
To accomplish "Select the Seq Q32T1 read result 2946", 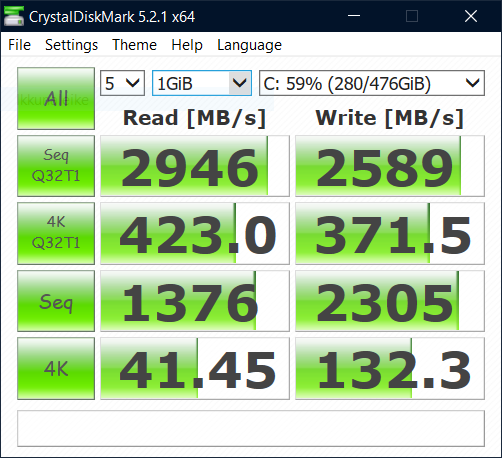I will pyautogui.click(x=195, y=166).
